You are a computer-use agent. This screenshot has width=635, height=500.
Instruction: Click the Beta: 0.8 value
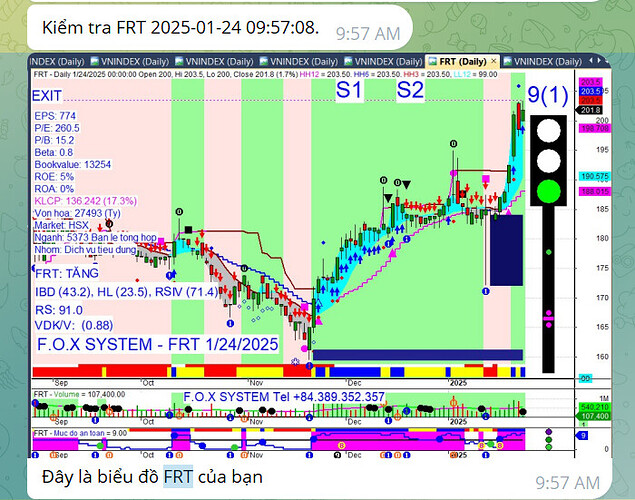pos(54,152)
